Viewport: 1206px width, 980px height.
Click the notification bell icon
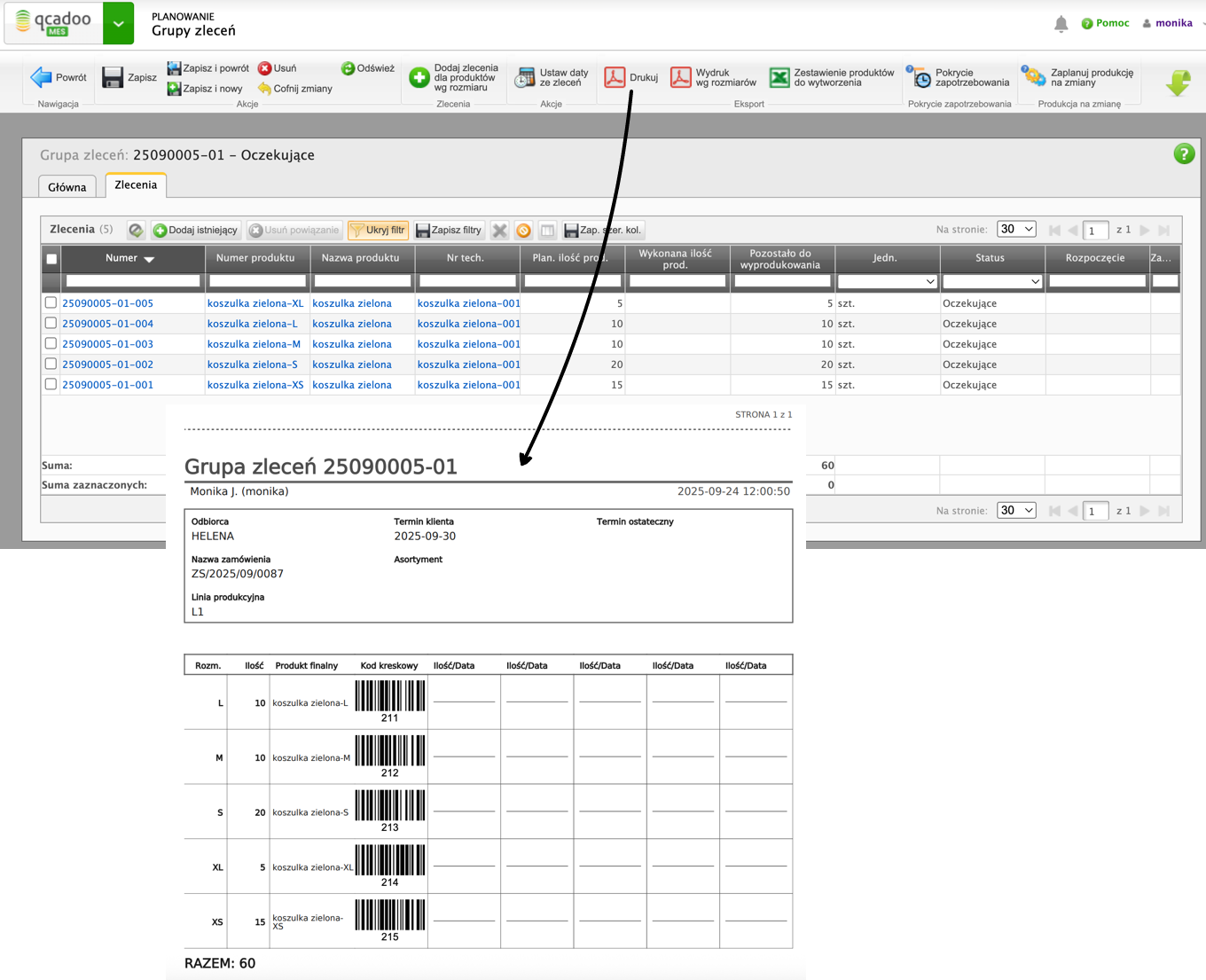[x=1061, y=24]
